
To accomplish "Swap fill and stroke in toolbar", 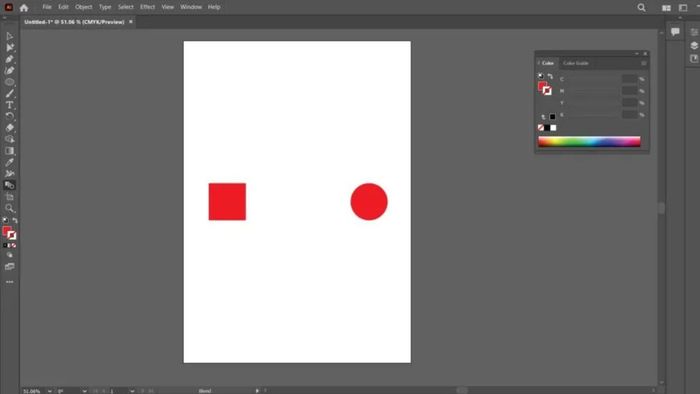I will point(15,220).
